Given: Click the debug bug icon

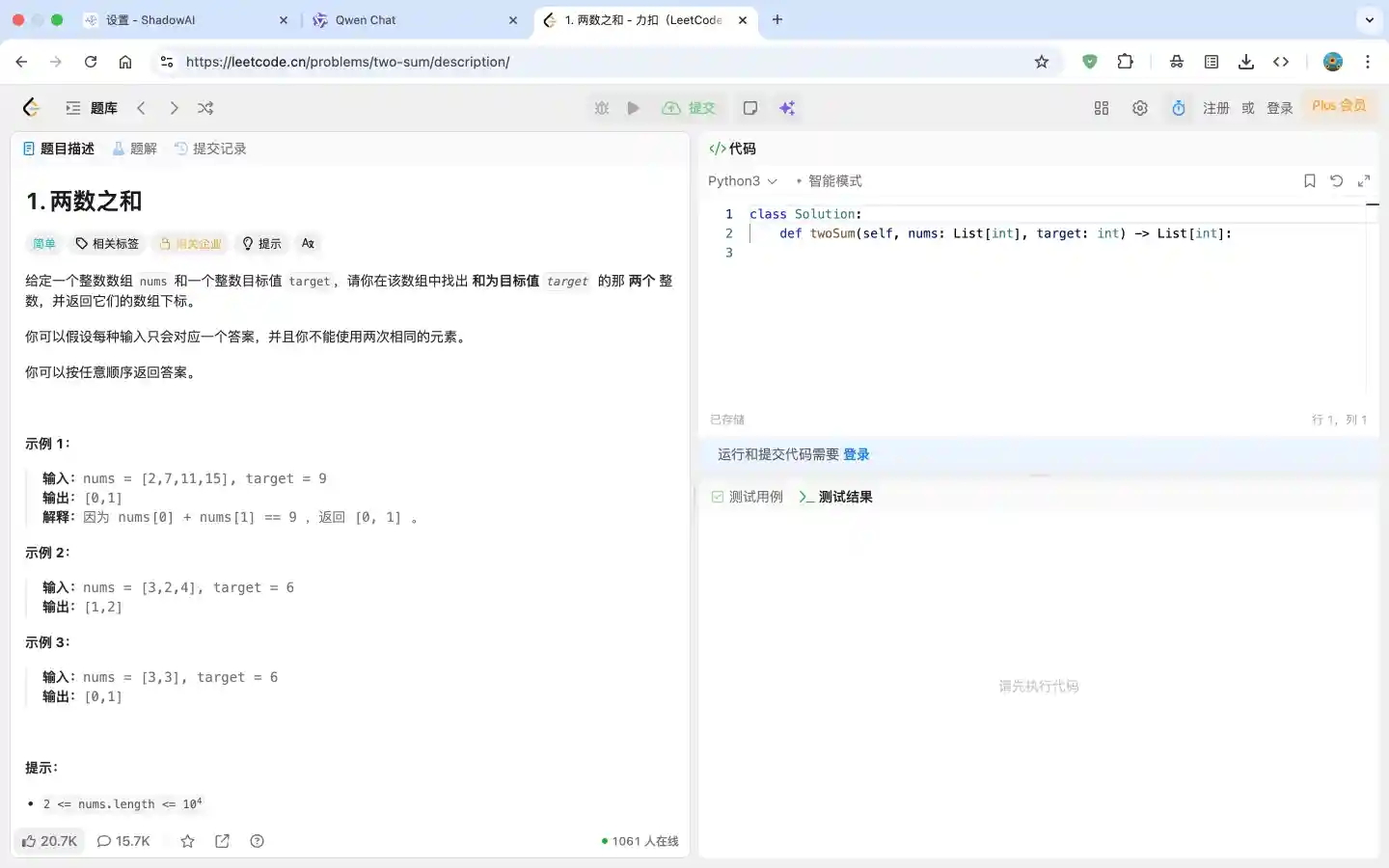Looking at the screenshot, I should pyautogui.click(x=602, y=108).
